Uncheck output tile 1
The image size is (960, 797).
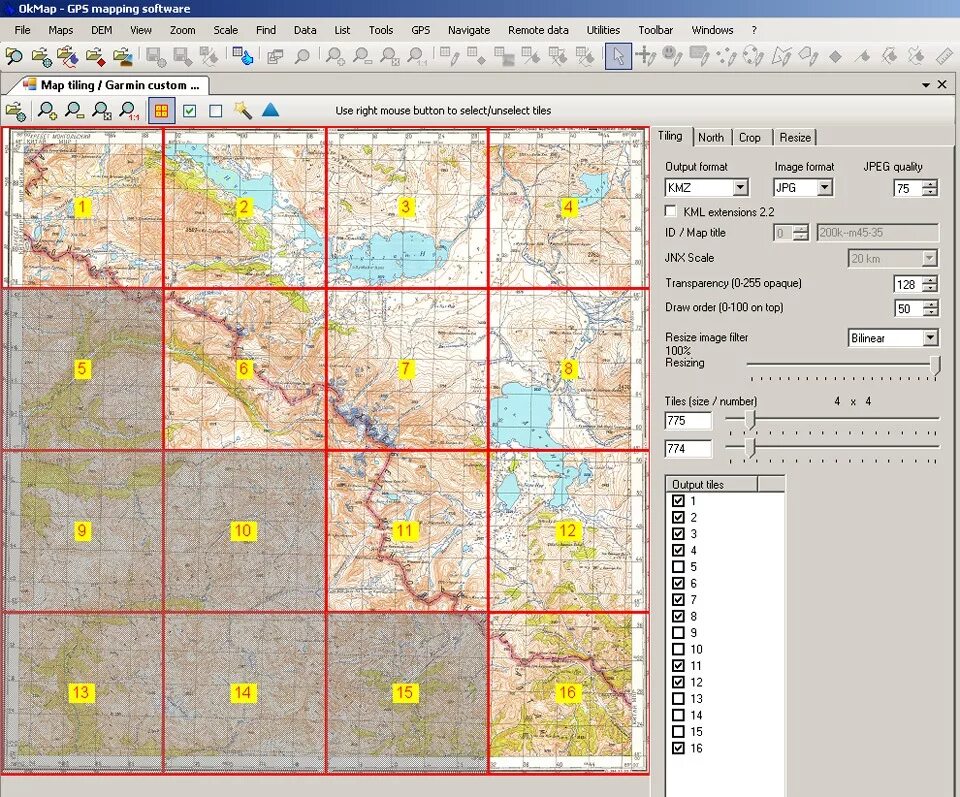678,501
